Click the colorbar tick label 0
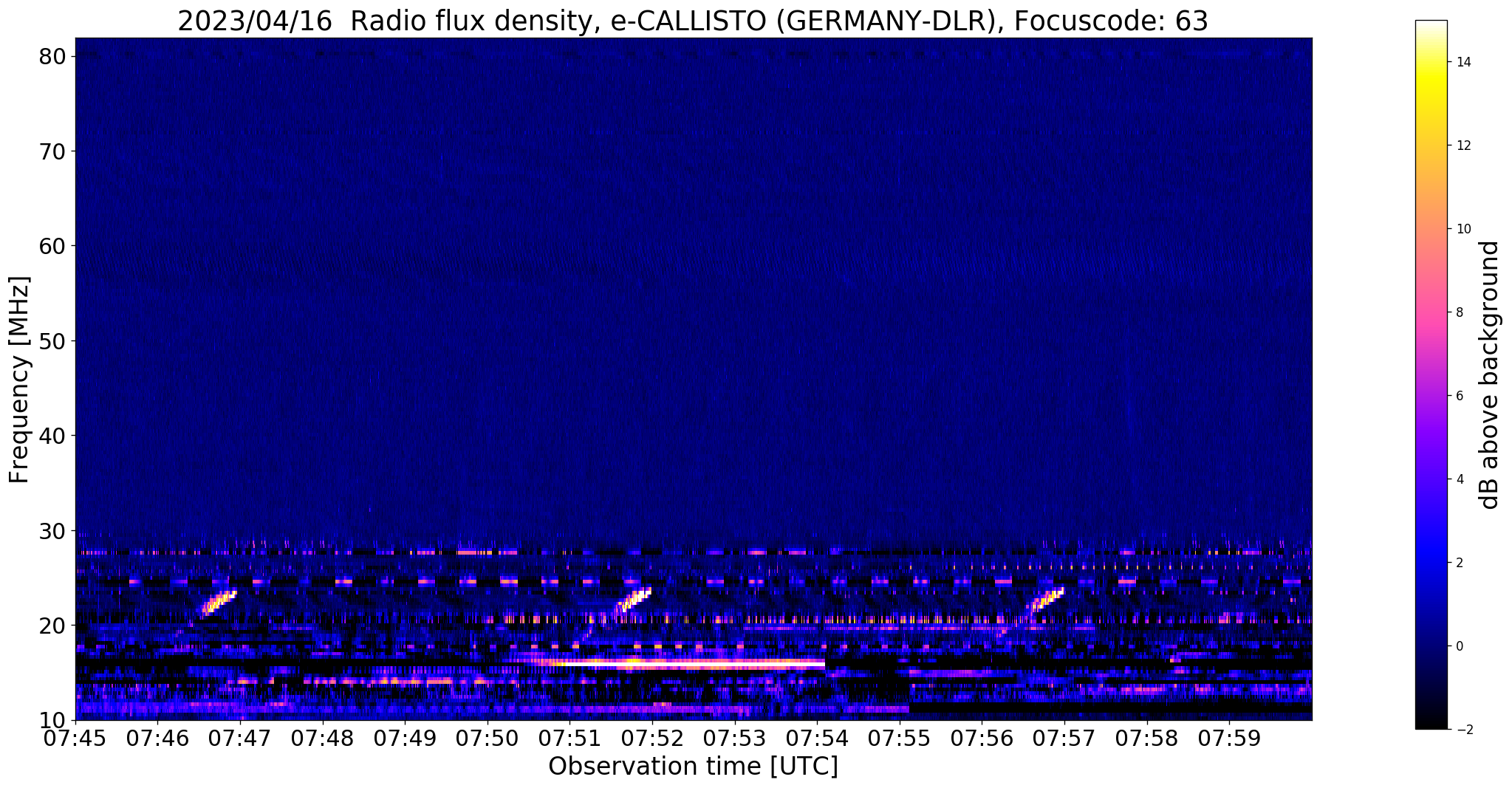This screenshot has width=1512, height=788. (x=1460, y=646)
